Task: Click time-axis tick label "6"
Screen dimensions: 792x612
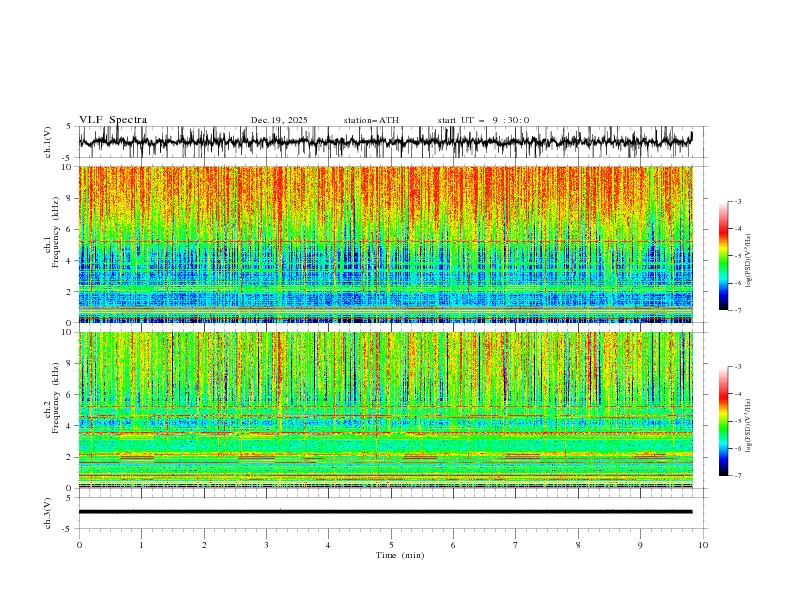Action: coord(453,545)
